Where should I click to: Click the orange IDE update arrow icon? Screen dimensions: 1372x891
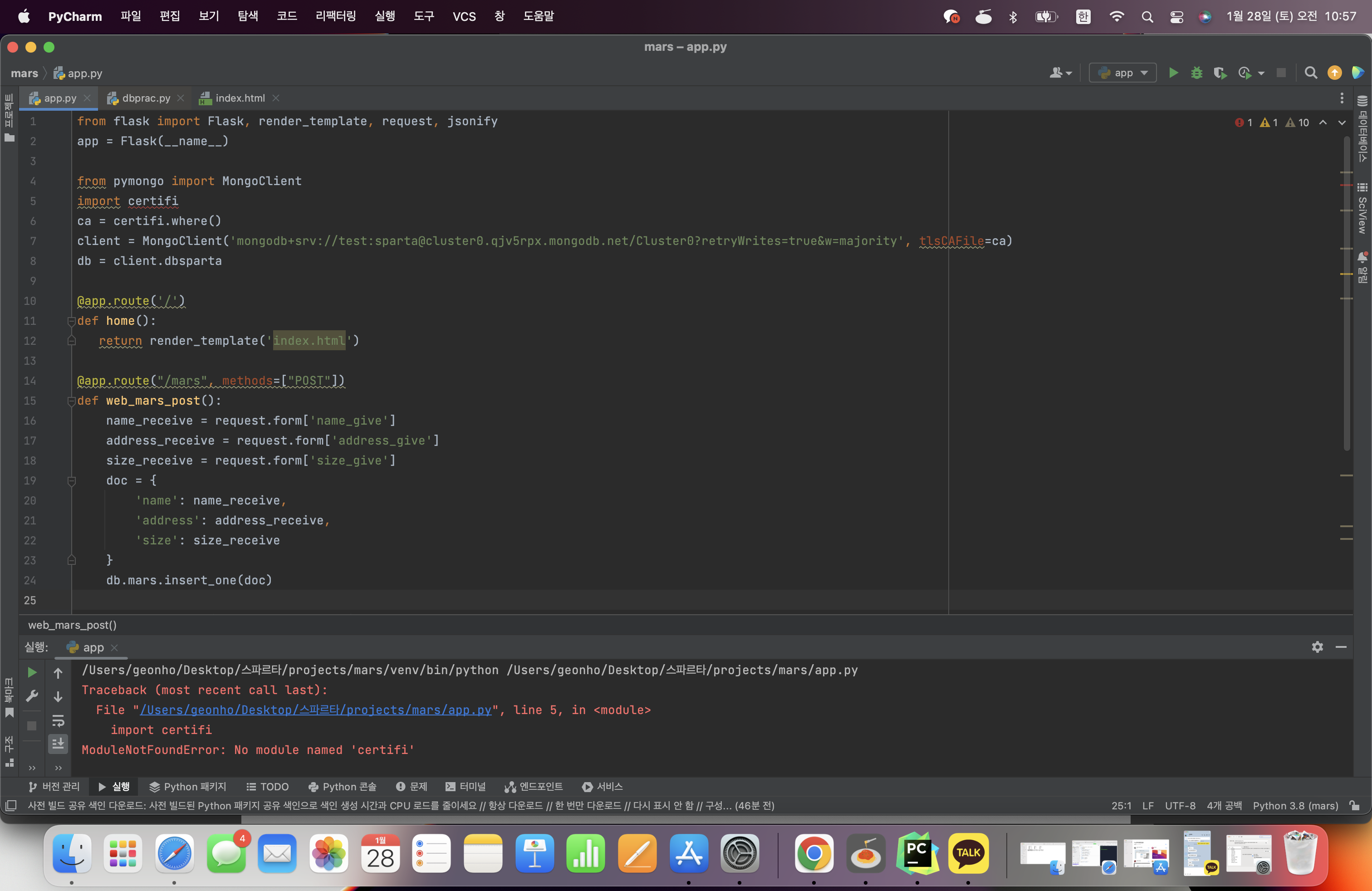tap(1334, 73)
